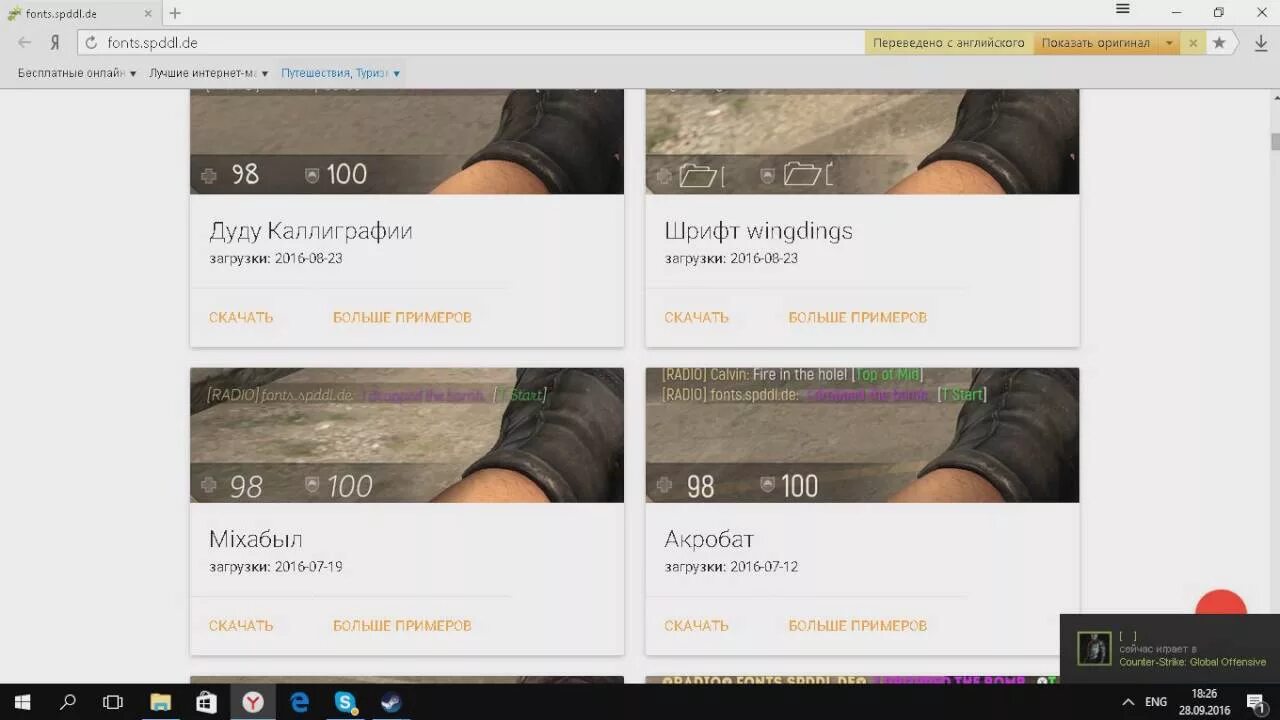Click СКАЧАТЬ under Шрифт wingdings
Screen dimensions: 1280x720
(x=696, y=317)
